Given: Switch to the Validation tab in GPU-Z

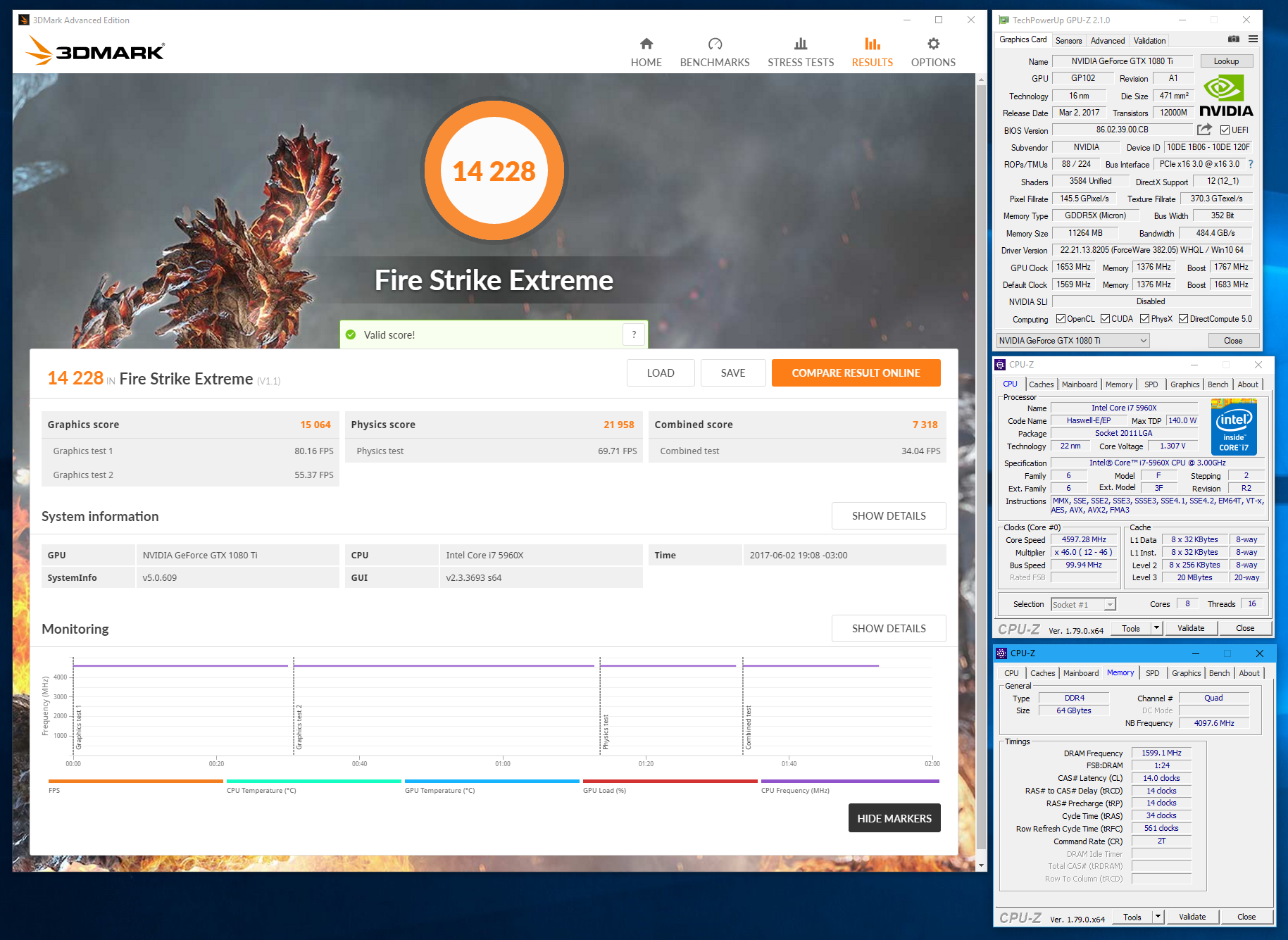Looking at the screenshot, I should coord(1149,41).
